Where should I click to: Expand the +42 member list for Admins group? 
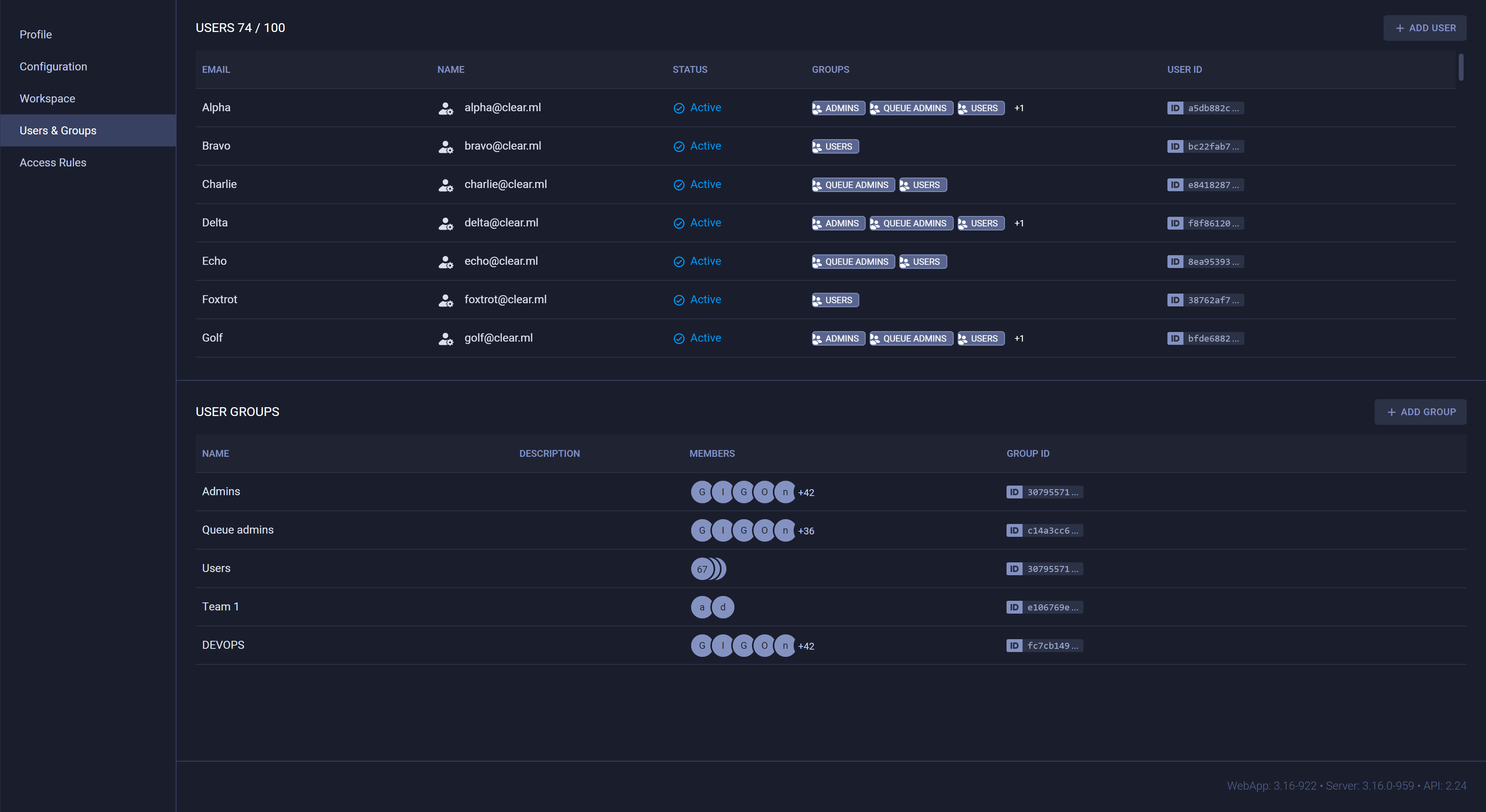click(x=806, y=492)
